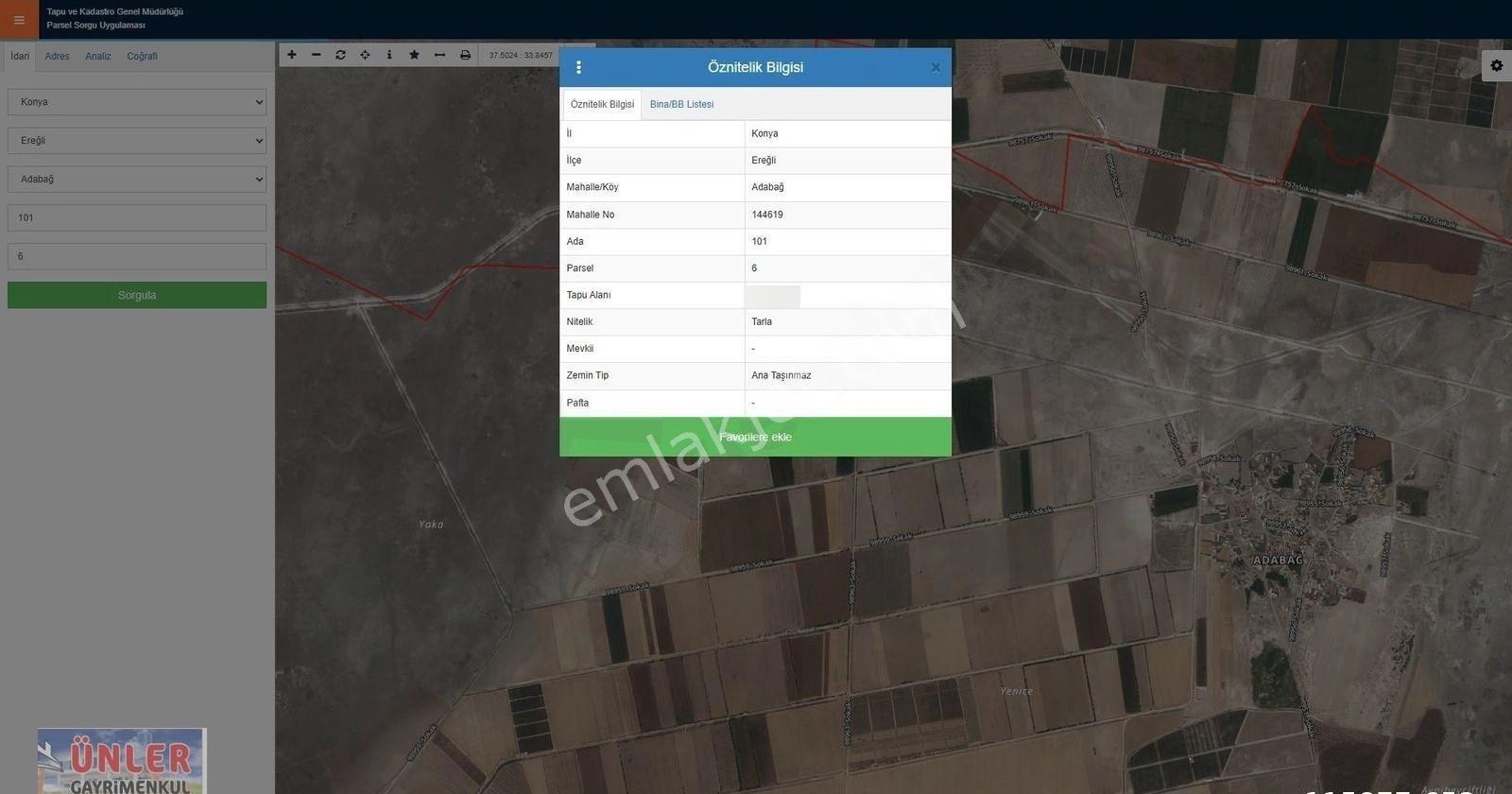Click the Ada input field containing 101
The image size is (1512, 794).
137,218
